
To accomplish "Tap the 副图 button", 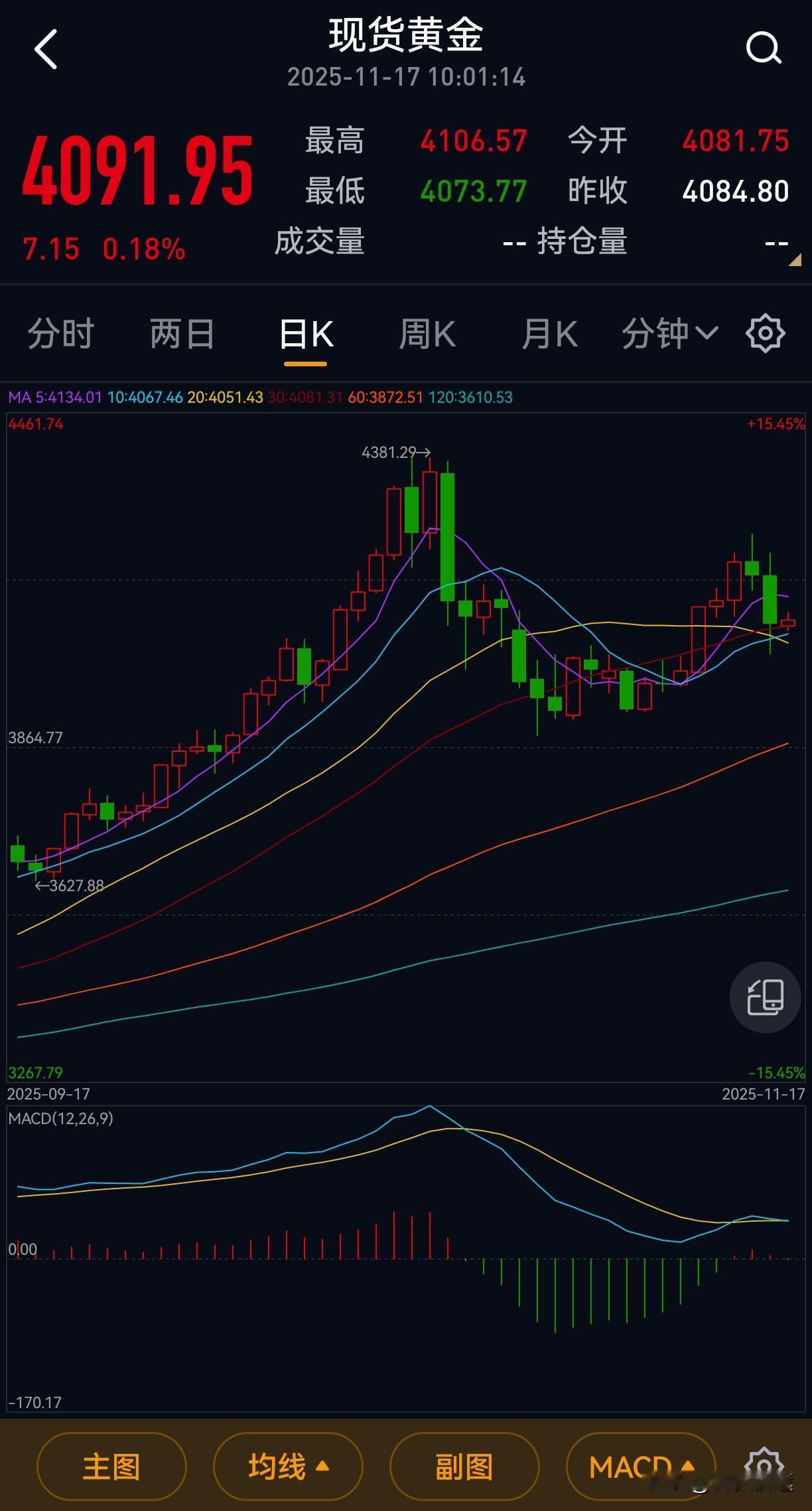I will pyautogui.click(x=464, y=1467).
